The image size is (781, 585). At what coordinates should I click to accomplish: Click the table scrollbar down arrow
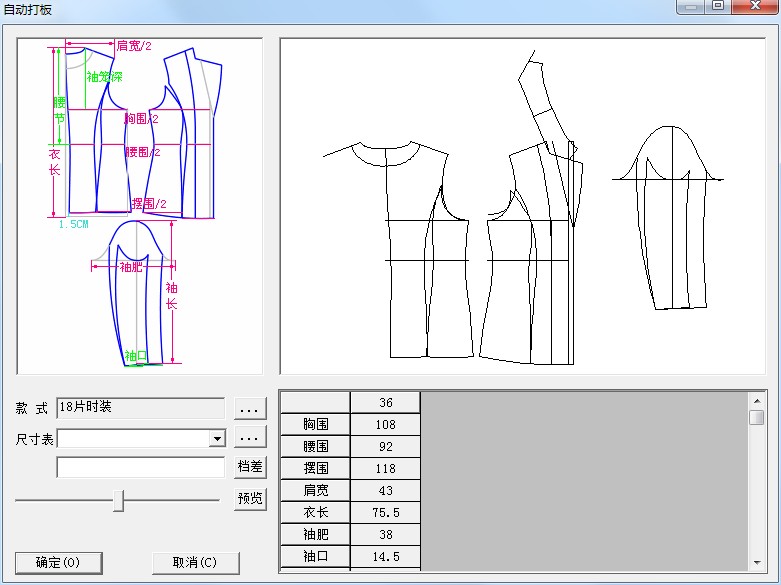click(x=757, y=563)
